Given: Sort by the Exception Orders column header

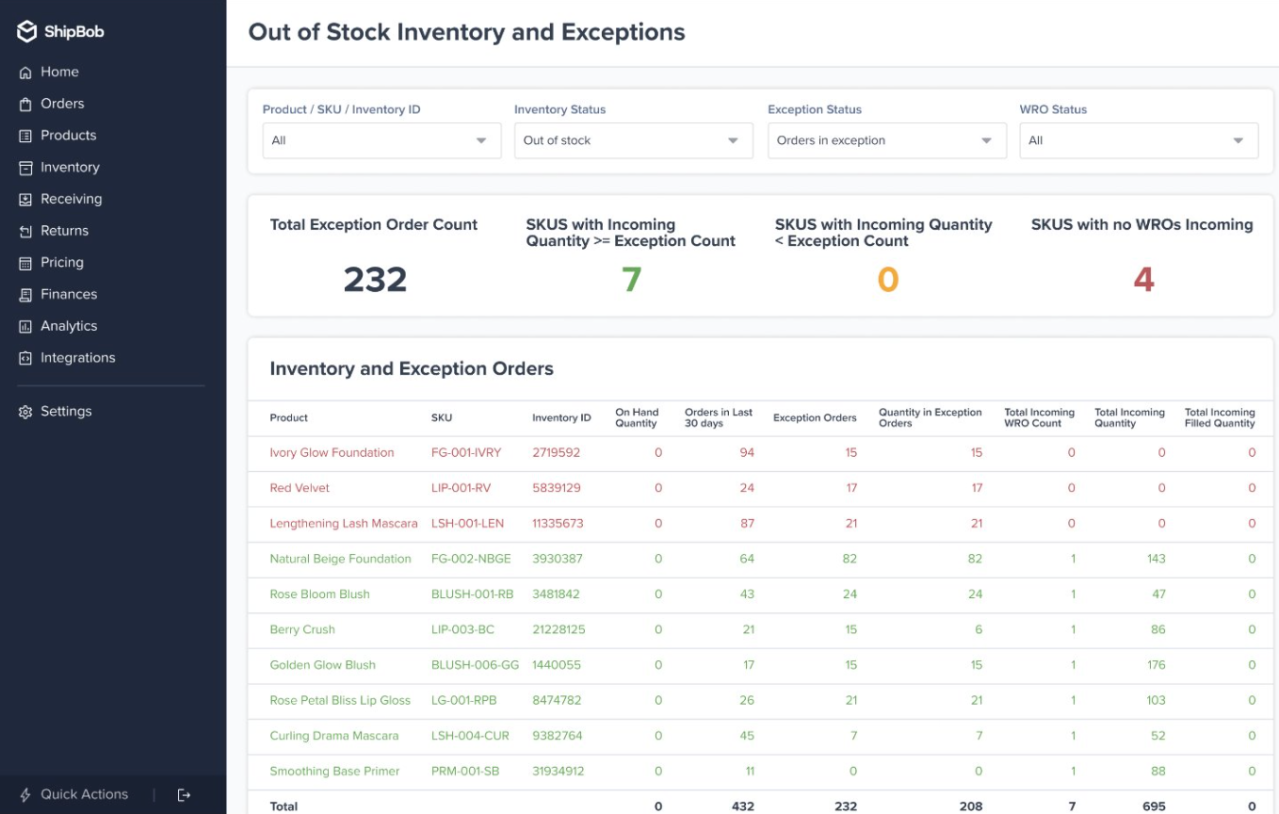Looking at the screenshot, I should pos(814,418).
